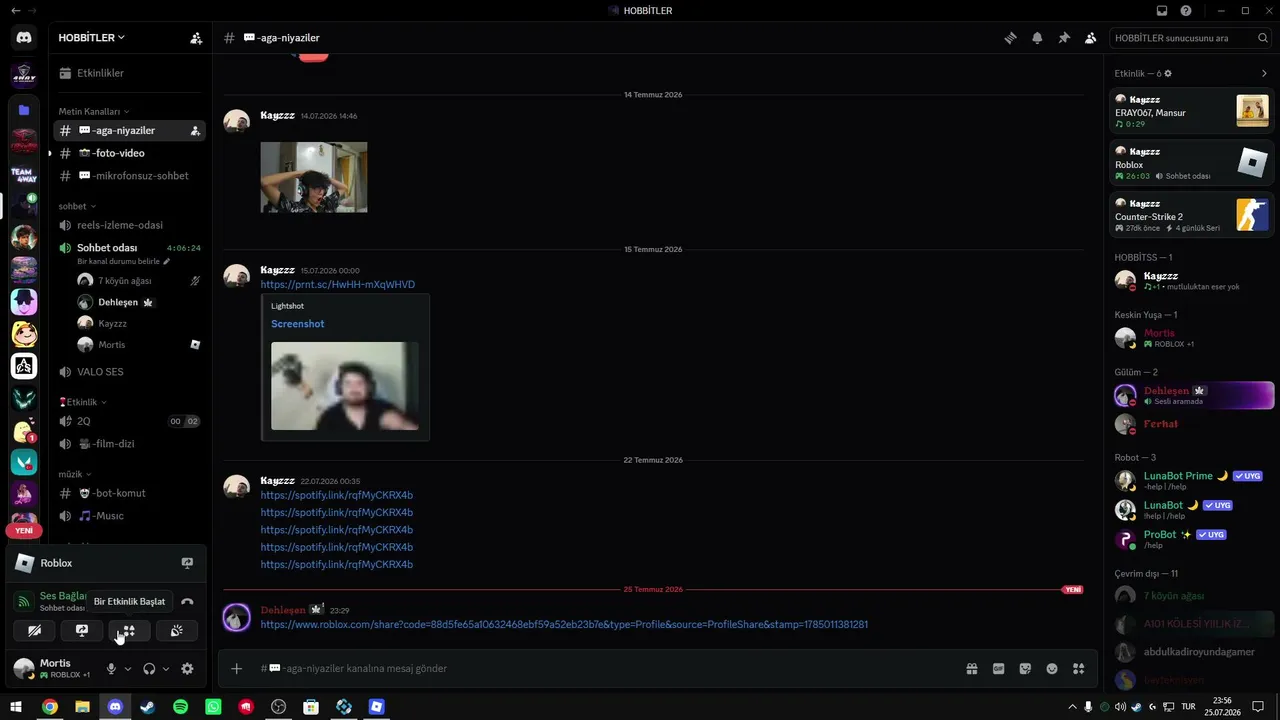Open the Help question mark icon

(1186, 10)
